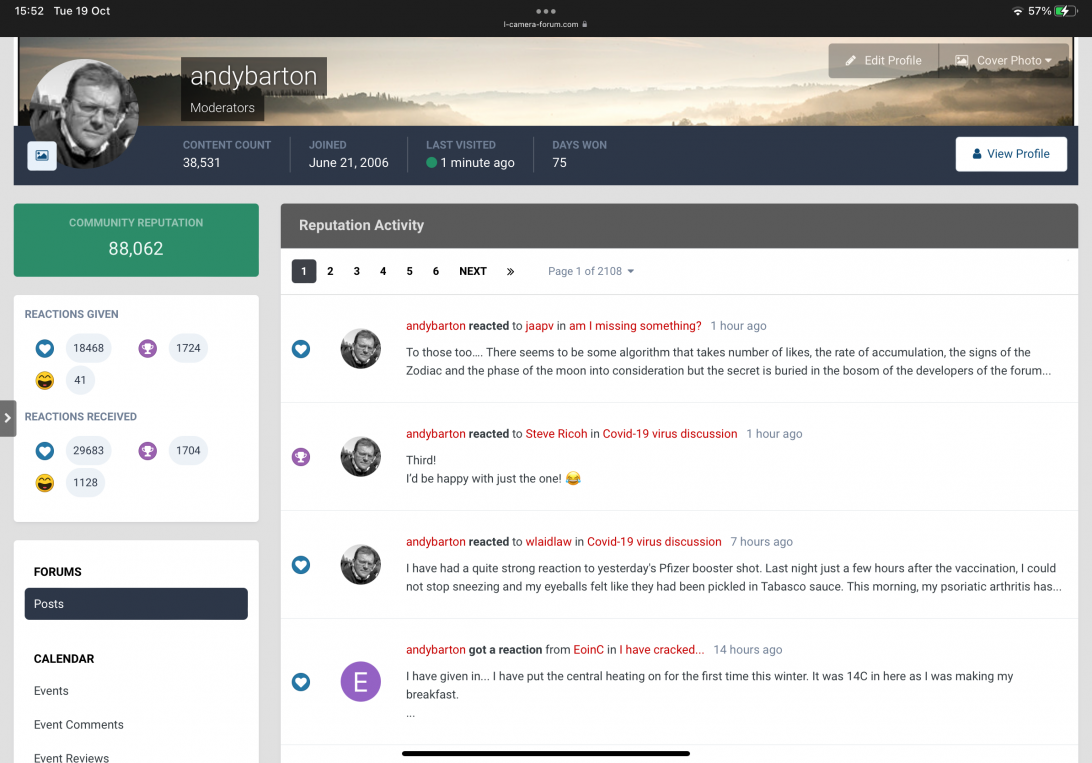Click the trophy icon under Reactions Given
The width and height of the screenshot is (1092, 763).
(148, 349)
